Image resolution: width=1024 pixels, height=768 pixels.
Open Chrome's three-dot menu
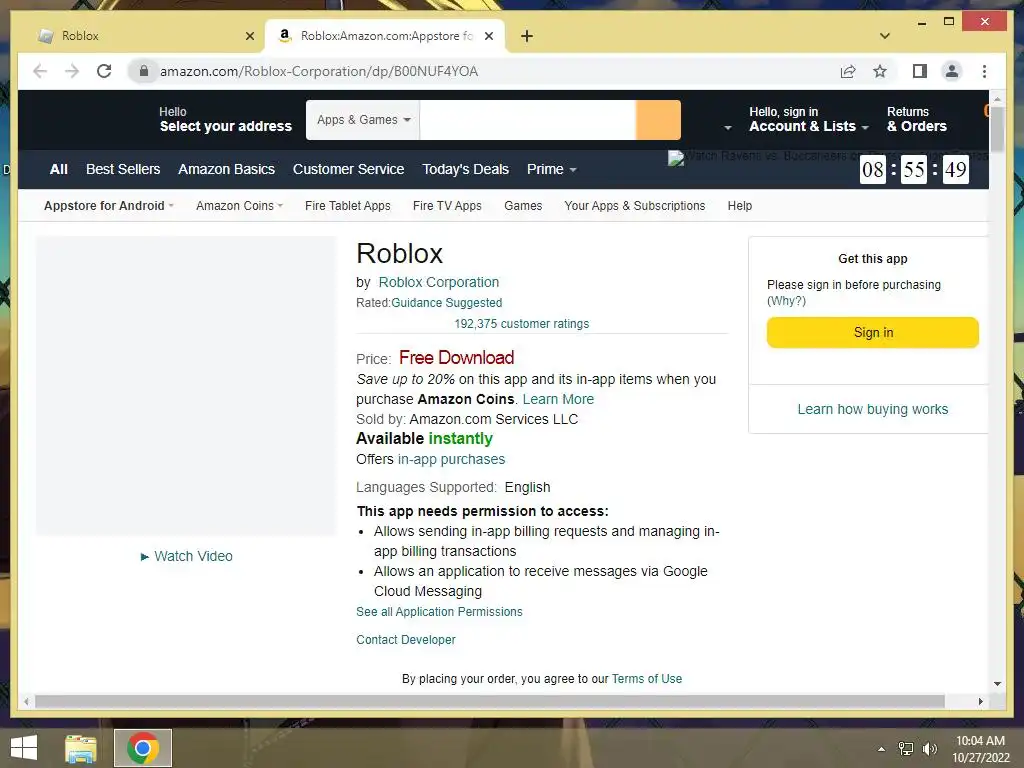[x=984, y=71]
